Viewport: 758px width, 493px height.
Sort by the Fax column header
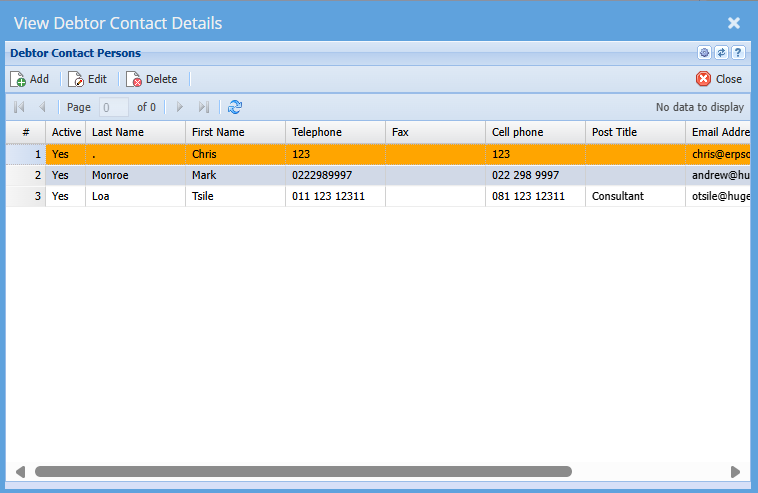pyautogui.click(x=436, y=132)
